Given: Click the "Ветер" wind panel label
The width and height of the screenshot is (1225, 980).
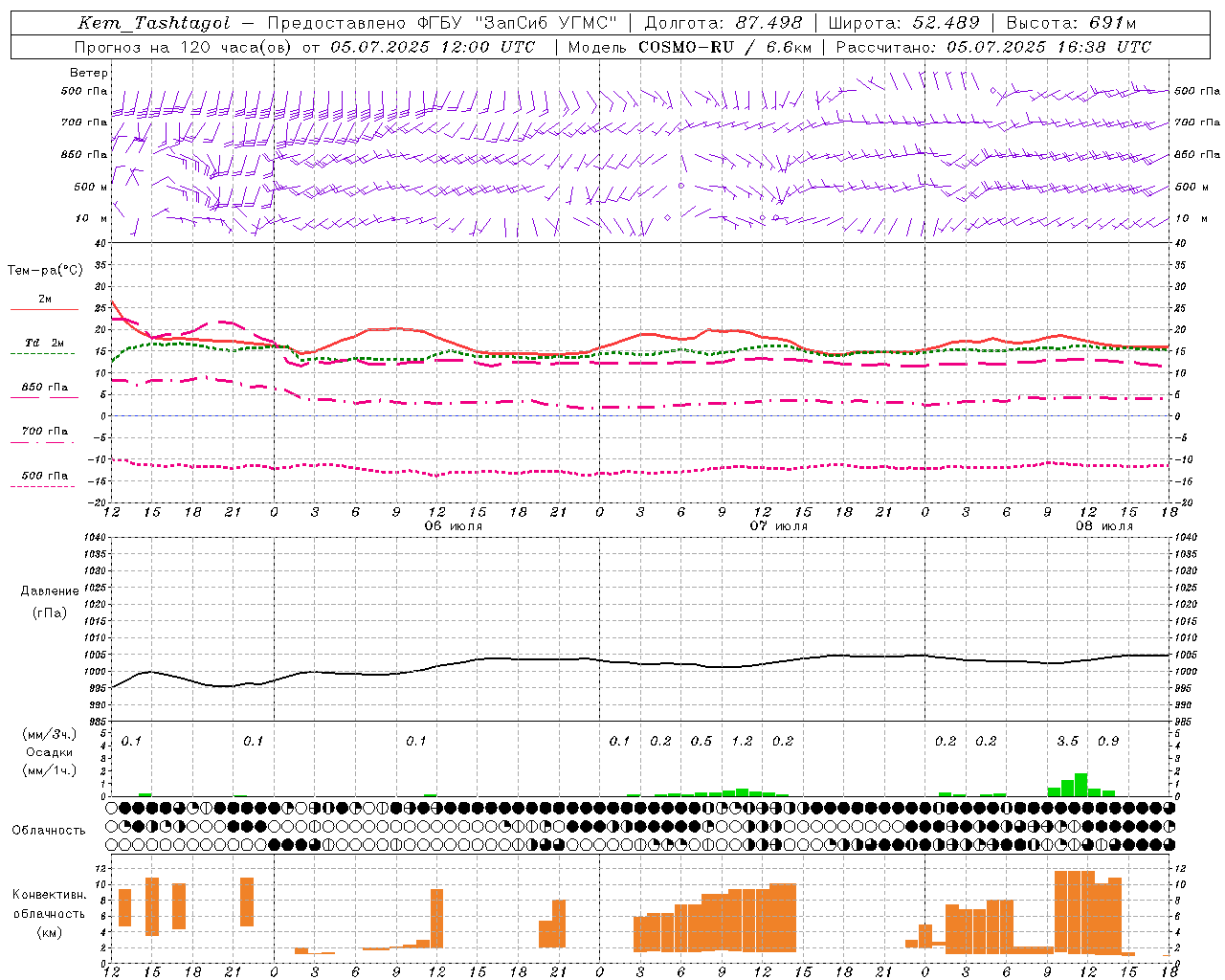Looking at the screenshot, I should click(89, 73).
